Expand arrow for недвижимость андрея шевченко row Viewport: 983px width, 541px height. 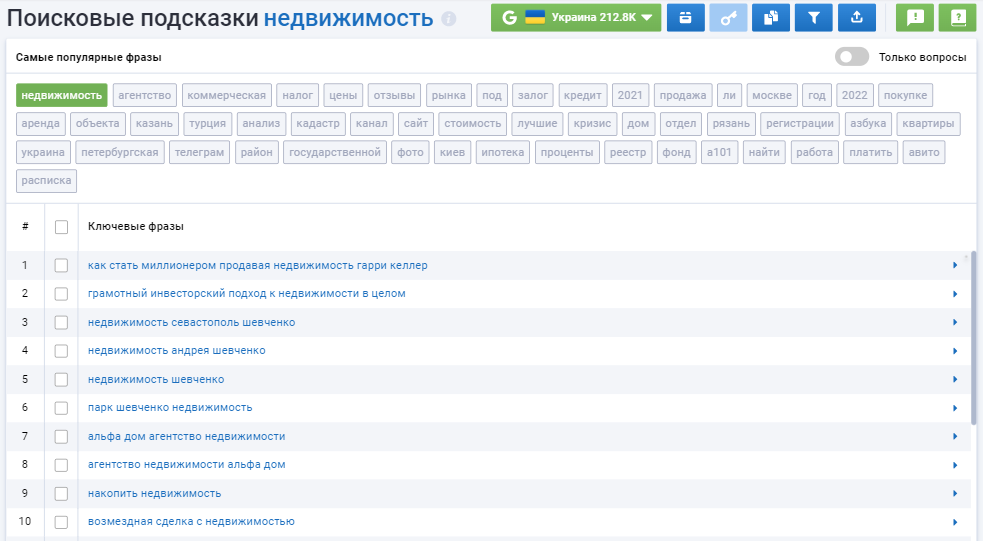[955, 351]
